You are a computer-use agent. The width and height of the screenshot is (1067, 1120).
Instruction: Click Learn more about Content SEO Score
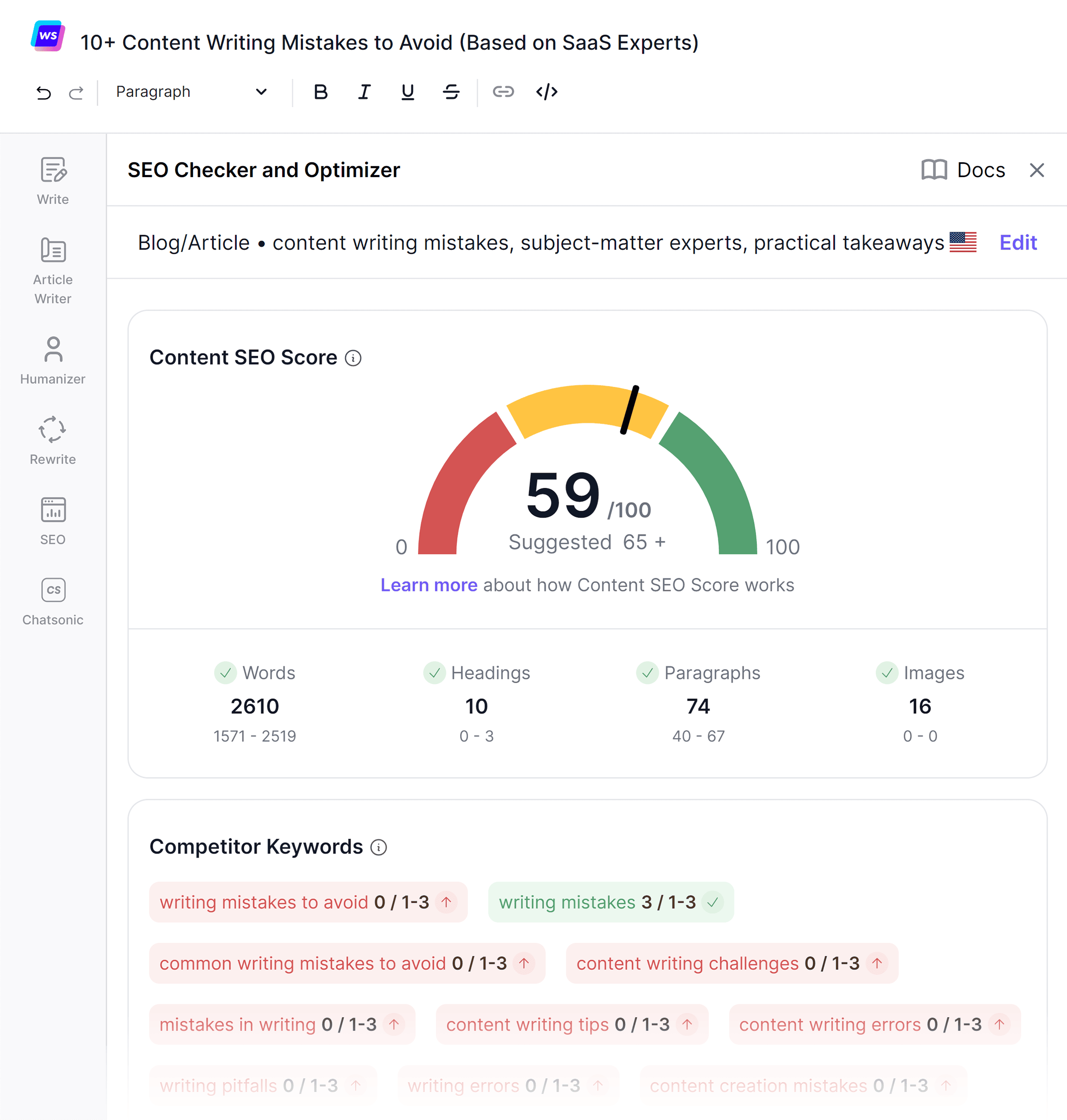click(x=429, y=585)
